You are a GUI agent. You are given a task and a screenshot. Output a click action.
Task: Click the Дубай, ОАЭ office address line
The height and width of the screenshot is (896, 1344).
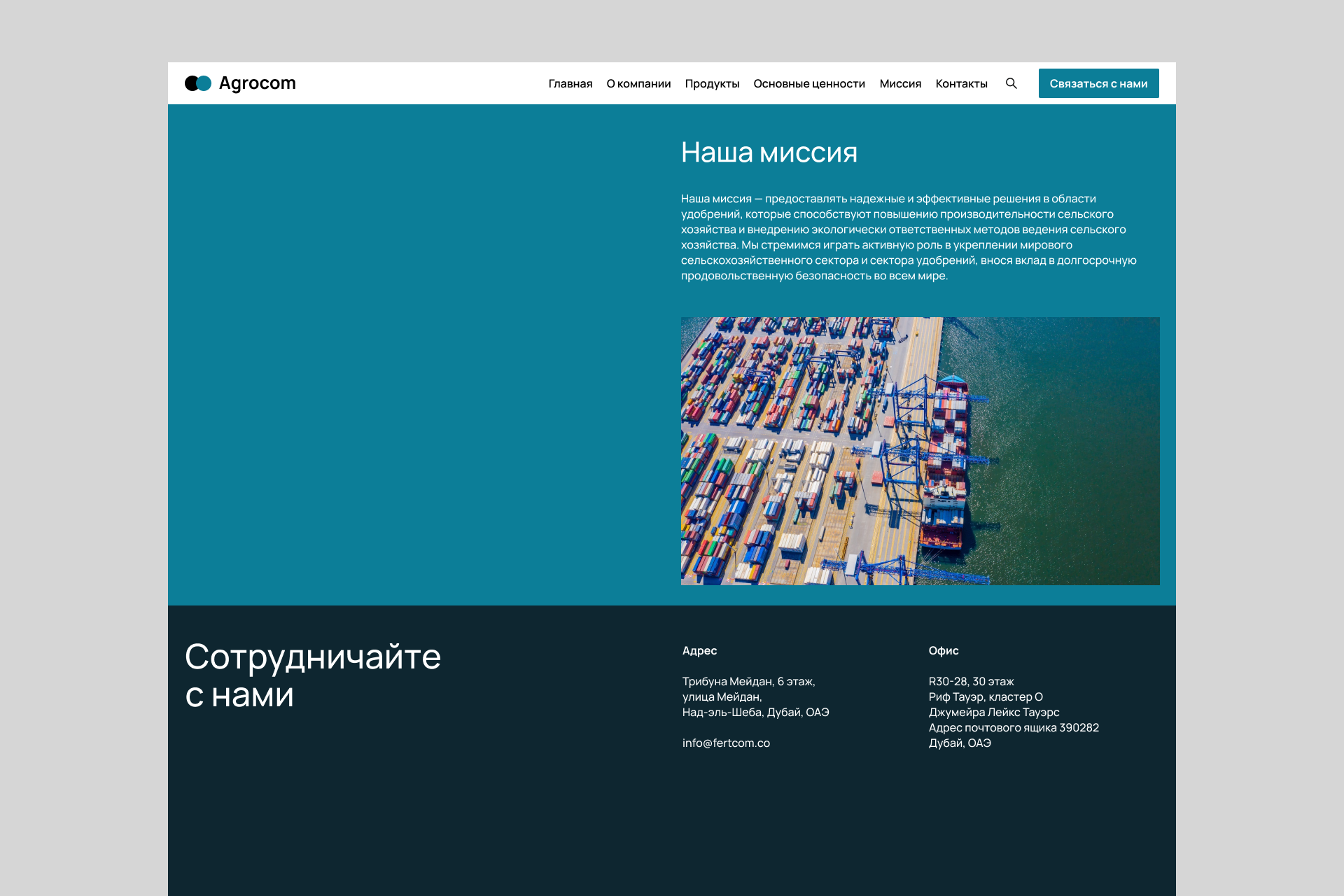(960, 743)
